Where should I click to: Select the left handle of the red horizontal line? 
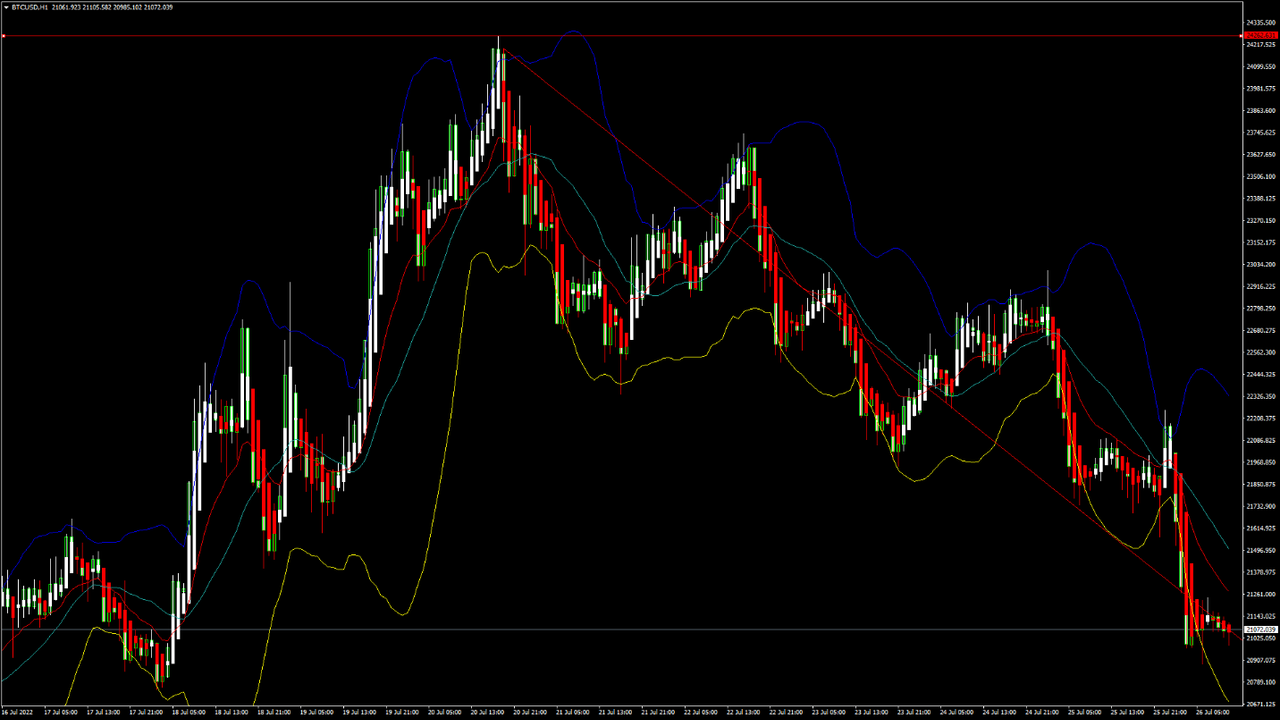pos(4,37)
